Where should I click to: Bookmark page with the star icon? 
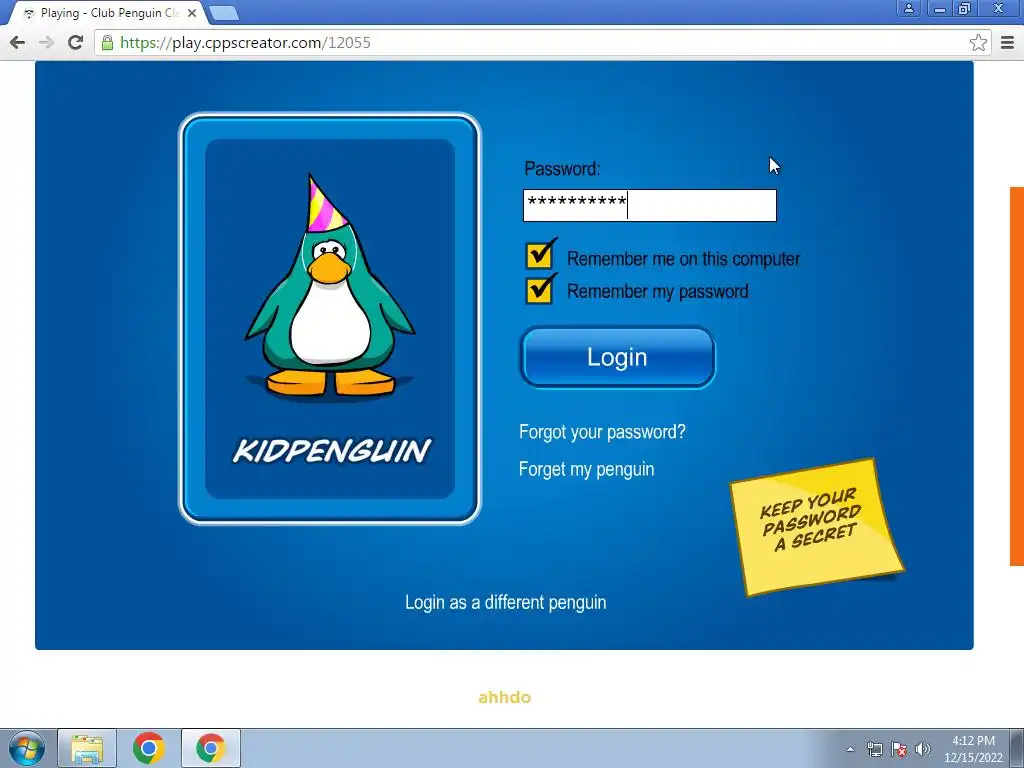point(978,42)
